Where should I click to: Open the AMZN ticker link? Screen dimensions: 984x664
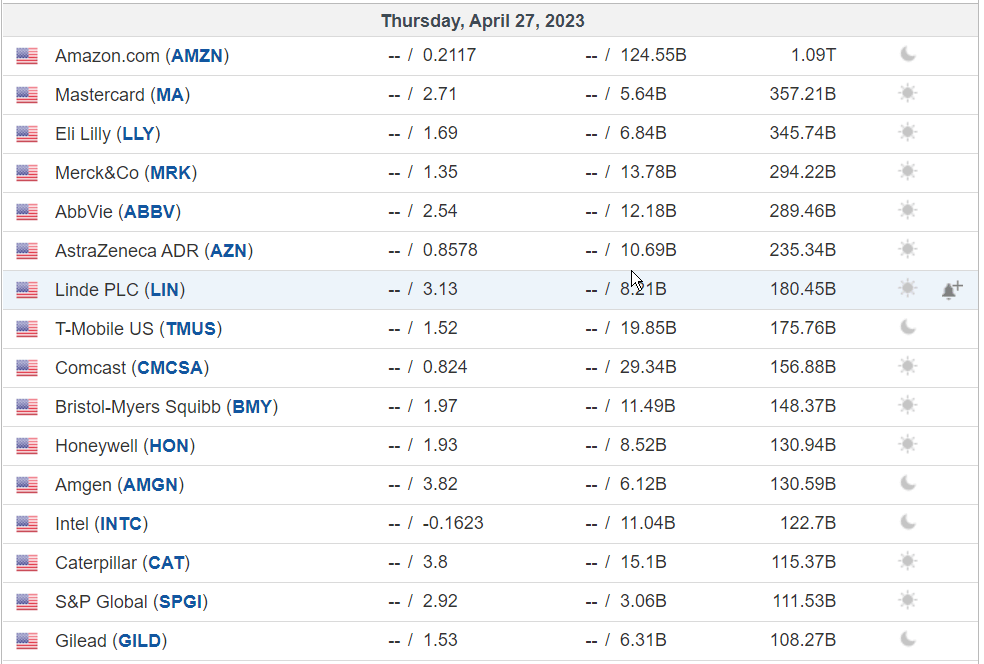[197, 56]
